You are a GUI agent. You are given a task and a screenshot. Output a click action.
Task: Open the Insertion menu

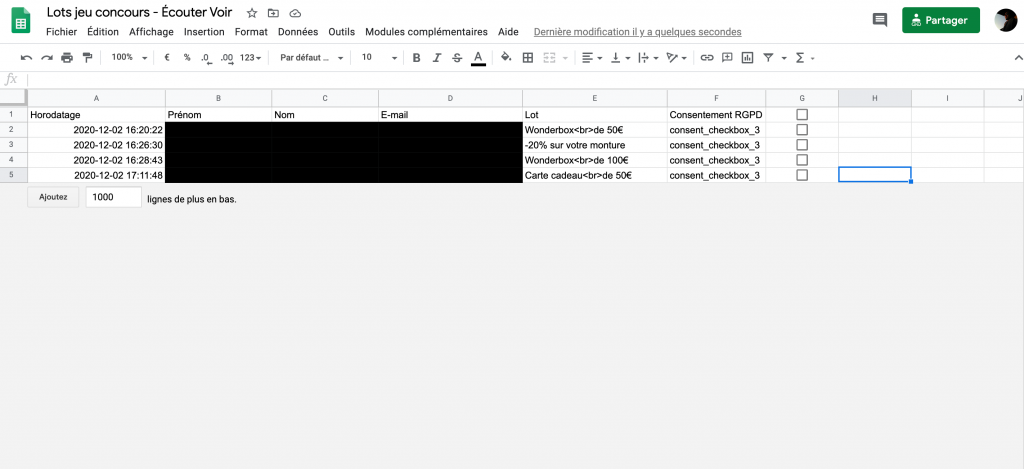[x=204, y=32]
